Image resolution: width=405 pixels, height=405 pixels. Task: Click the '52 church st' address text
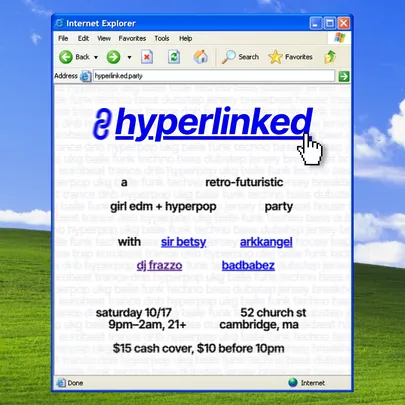(273, 313)
